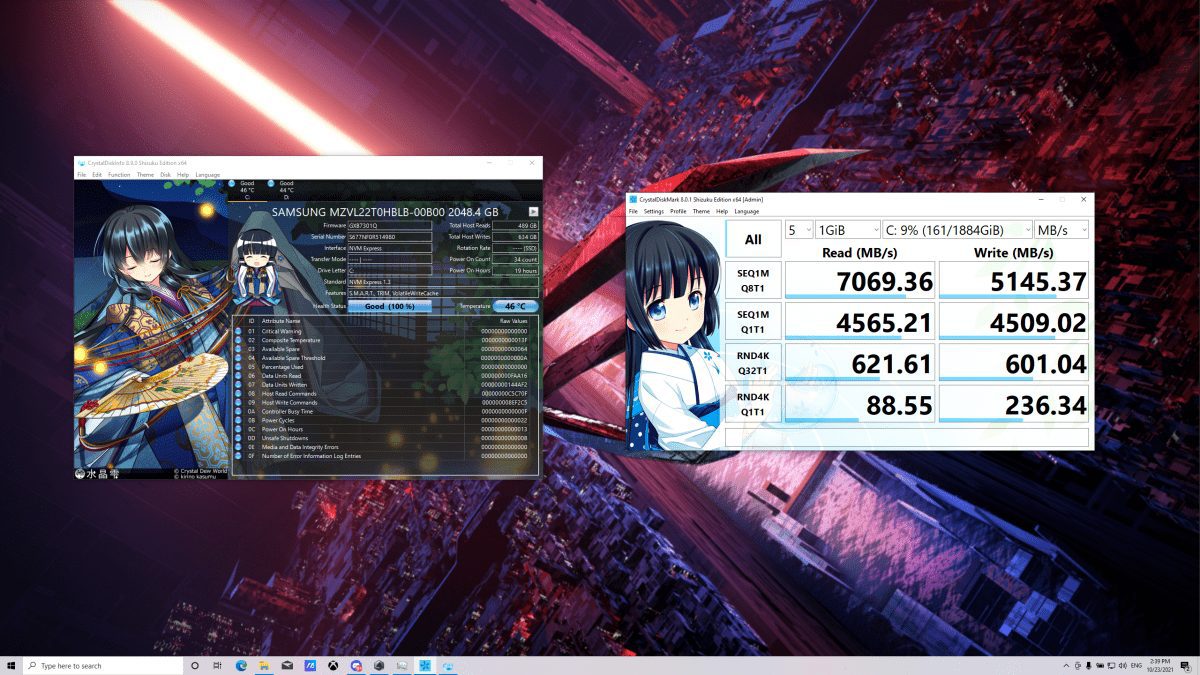Image resolution: width=1200 pixels, height=675 pixels.
Task: Click the Power On Count value 34 count
Action: click(x=515, y=259)
